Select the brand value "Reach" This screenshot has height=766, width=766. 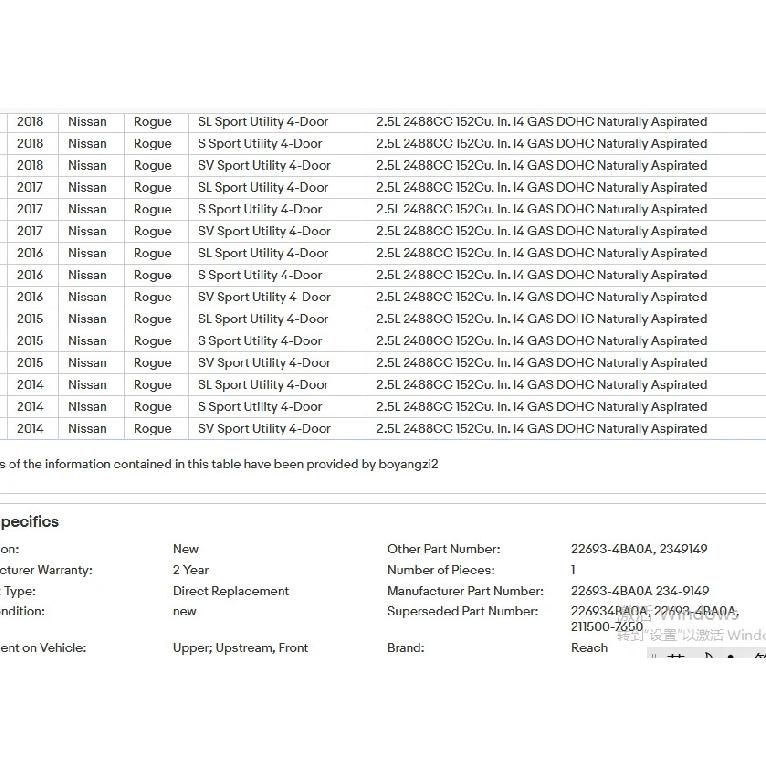tap(589, 648)
